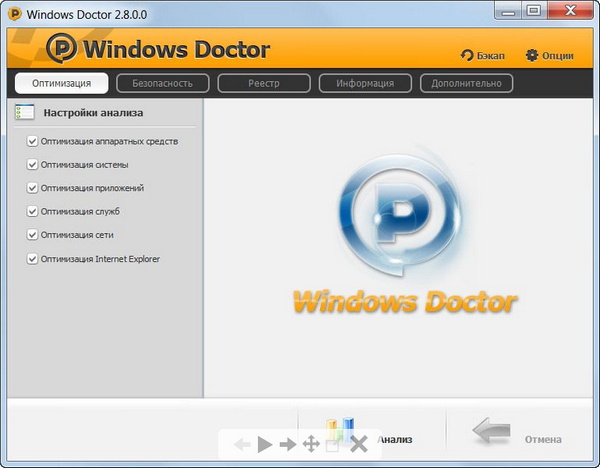Click the right arrow in overlay toolbar
Viewport: 600px width, 468px height.
pos(288,444)
